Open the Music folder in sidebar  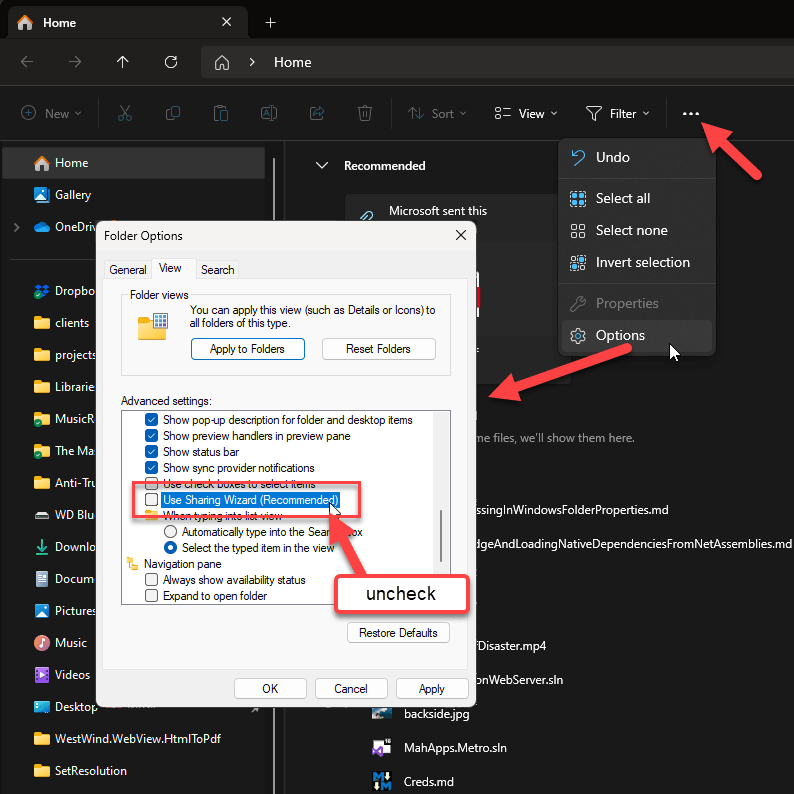tap(61, 643)
